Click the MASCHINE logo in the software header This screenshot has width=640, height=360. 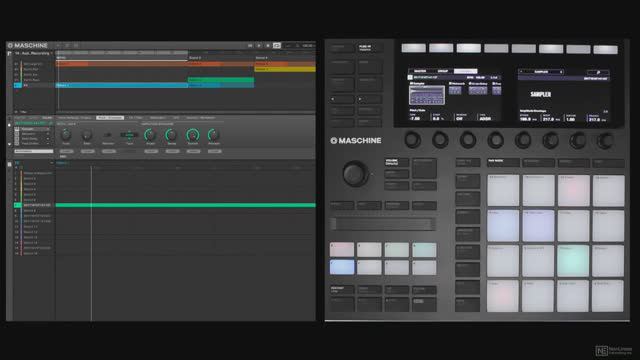[28, 45]
